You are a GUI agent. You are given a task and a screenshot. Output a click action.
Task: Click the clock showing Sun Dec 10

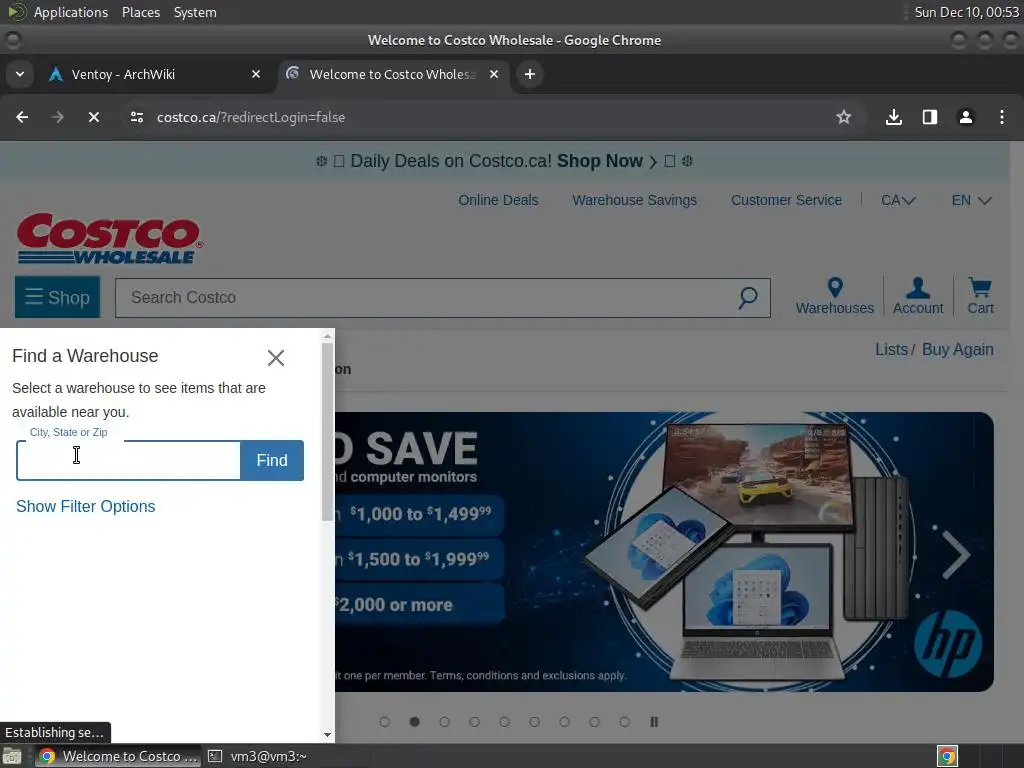click(x=967, y=12)
